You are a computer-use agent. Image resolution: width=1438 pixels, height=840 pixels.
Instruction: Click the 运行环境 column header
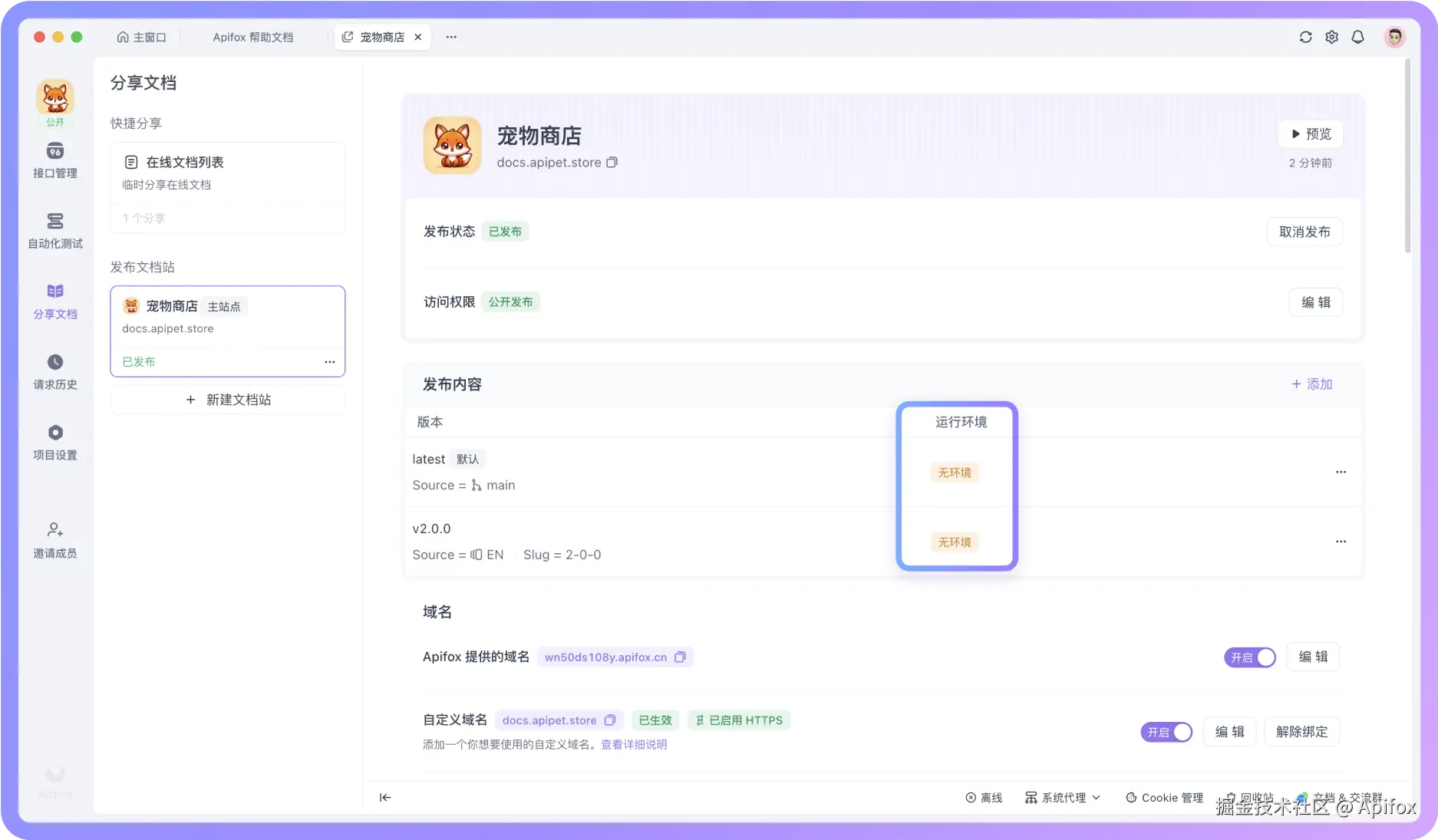click(x=961, y=423)
